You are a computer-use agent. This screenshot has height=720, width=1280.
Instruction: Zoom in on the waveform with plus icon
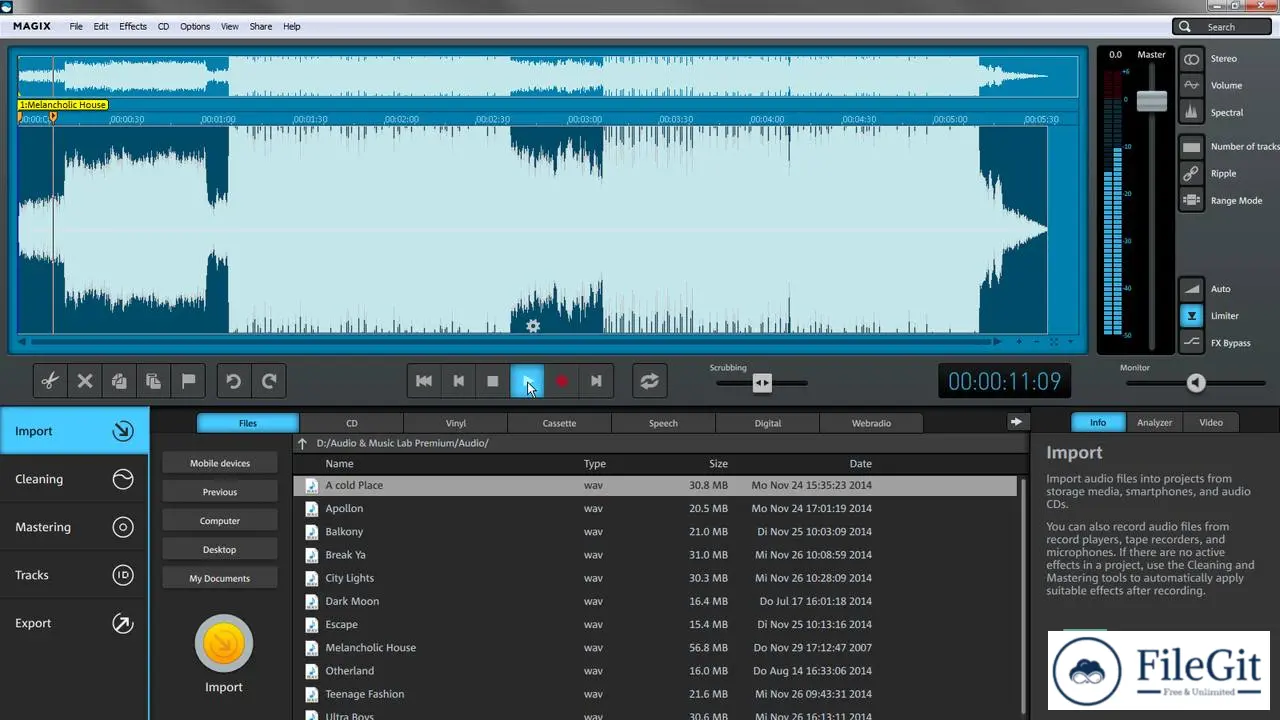(1020, 342)
